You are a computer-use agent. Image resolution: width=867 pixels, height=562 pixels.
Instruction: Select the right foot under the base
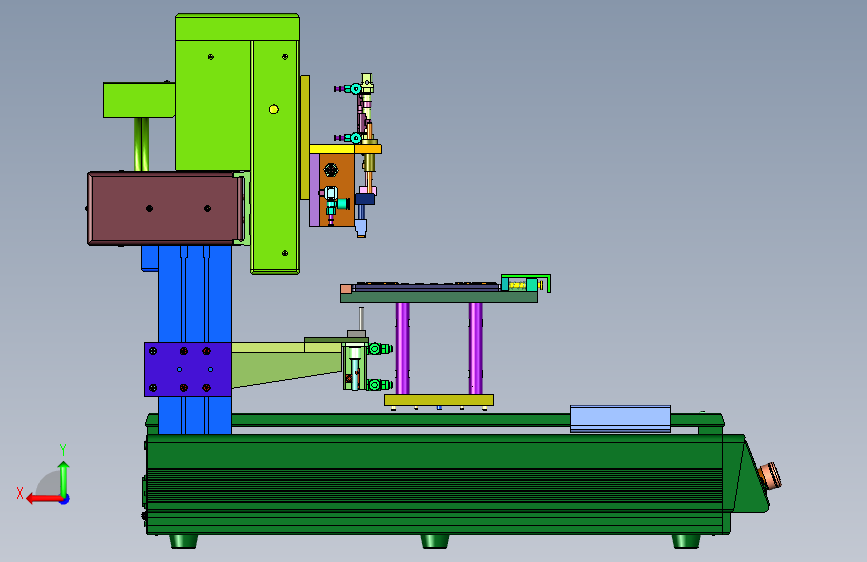[x=686, y=541]
